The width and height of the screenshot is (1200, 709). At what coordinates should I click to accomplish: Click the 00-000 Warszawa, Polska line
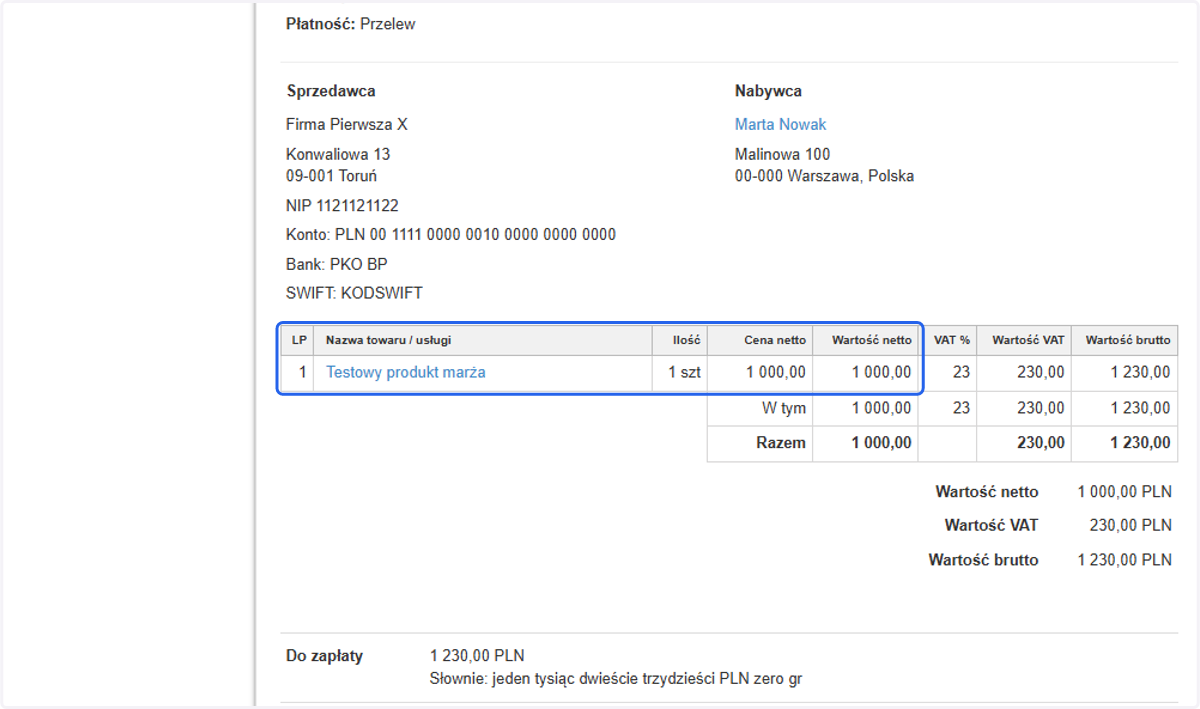click(x=824, y=176)
